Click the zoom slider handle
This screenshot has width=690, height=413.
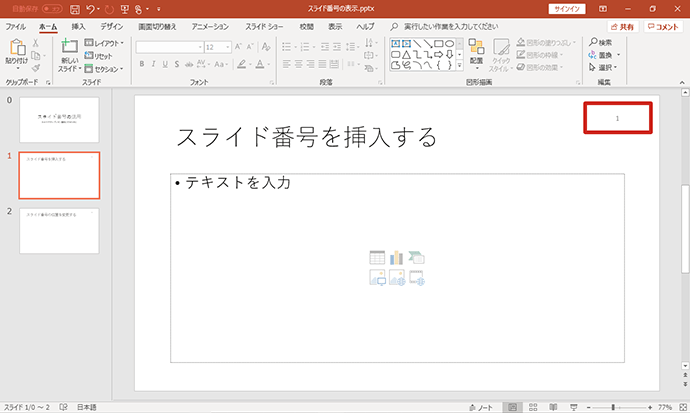(613, 407)
